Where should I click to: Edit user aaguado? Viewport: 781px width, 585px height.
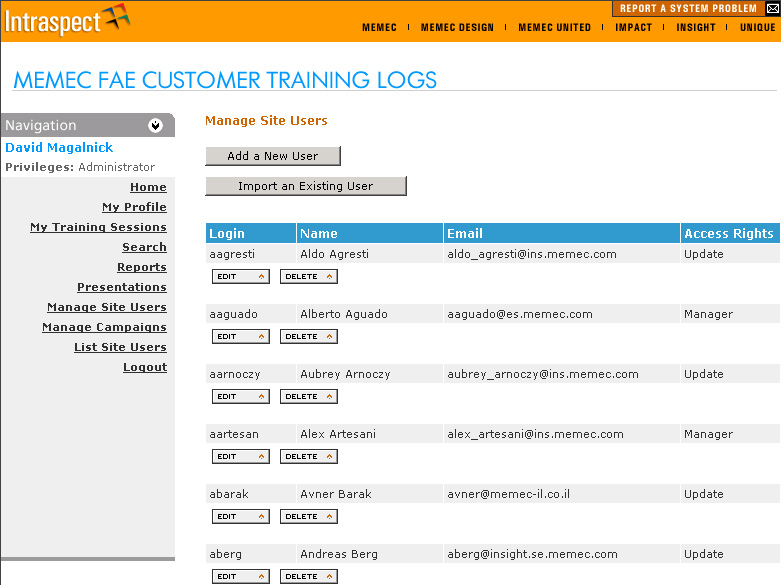(x=241, y=336)
